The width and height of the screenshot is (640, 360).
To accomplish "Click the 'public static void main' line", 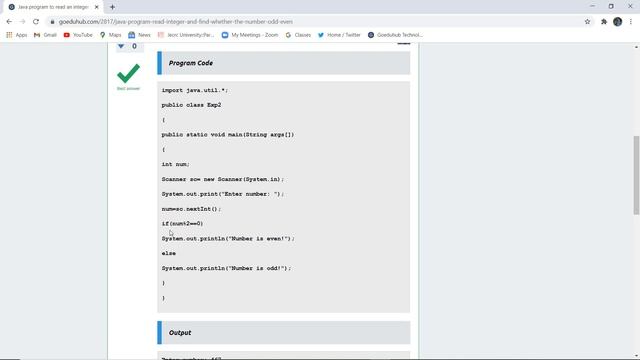I will coord(228,135).
